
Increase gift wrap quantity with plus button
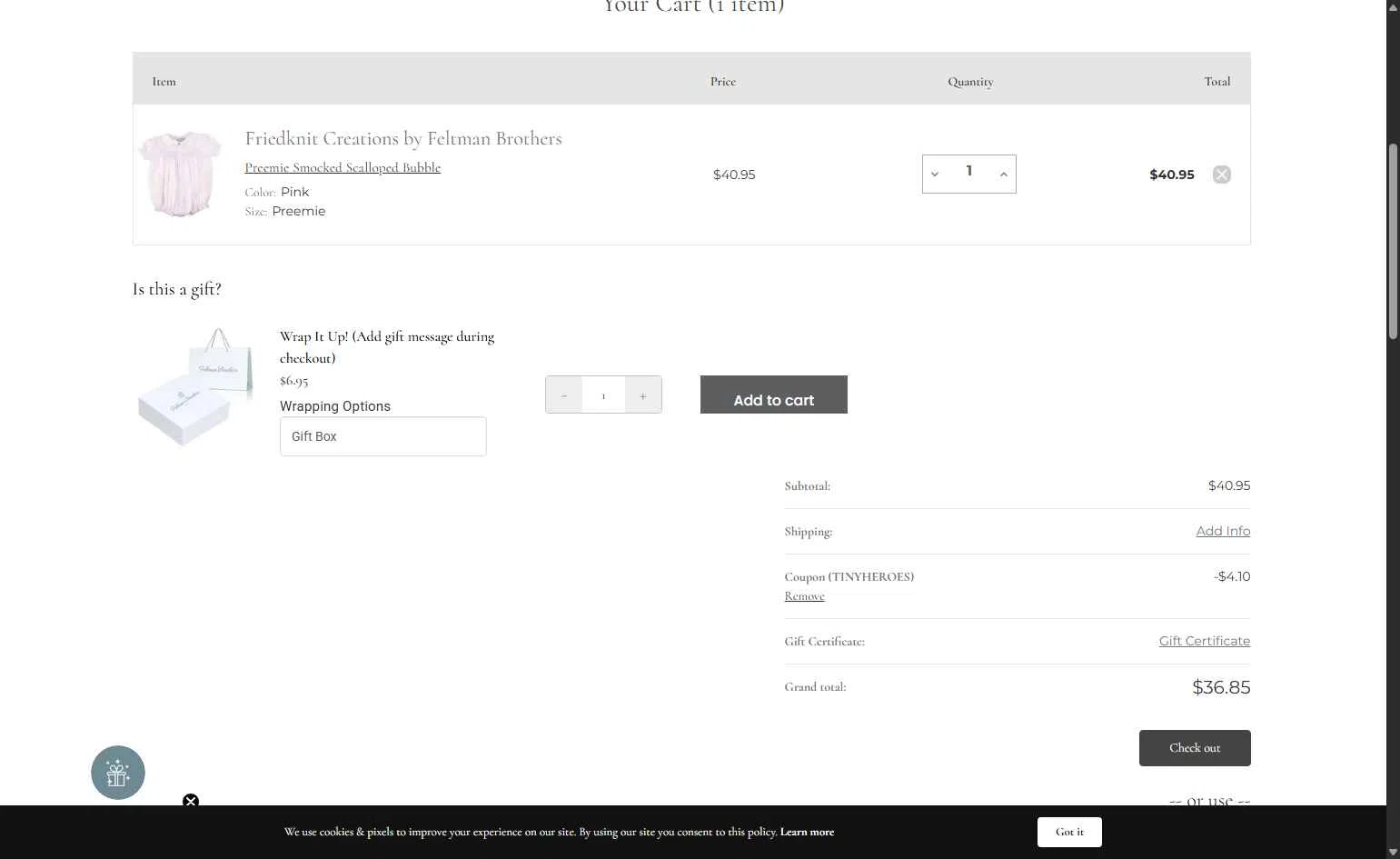[x=643, y=395]
